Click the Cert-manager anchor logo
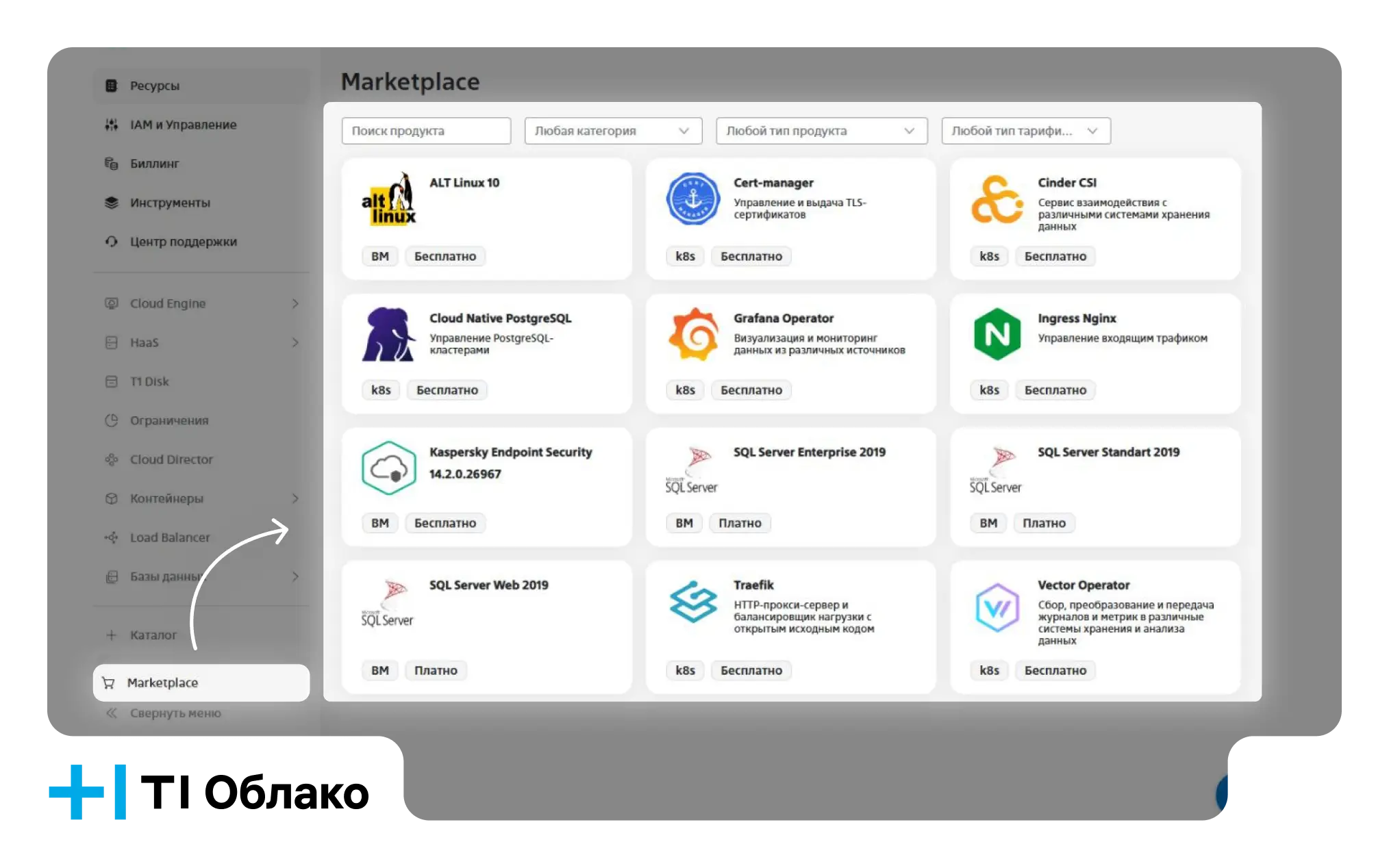The image size is (1389, 868). pyautogui.click(x=693, y=199)
